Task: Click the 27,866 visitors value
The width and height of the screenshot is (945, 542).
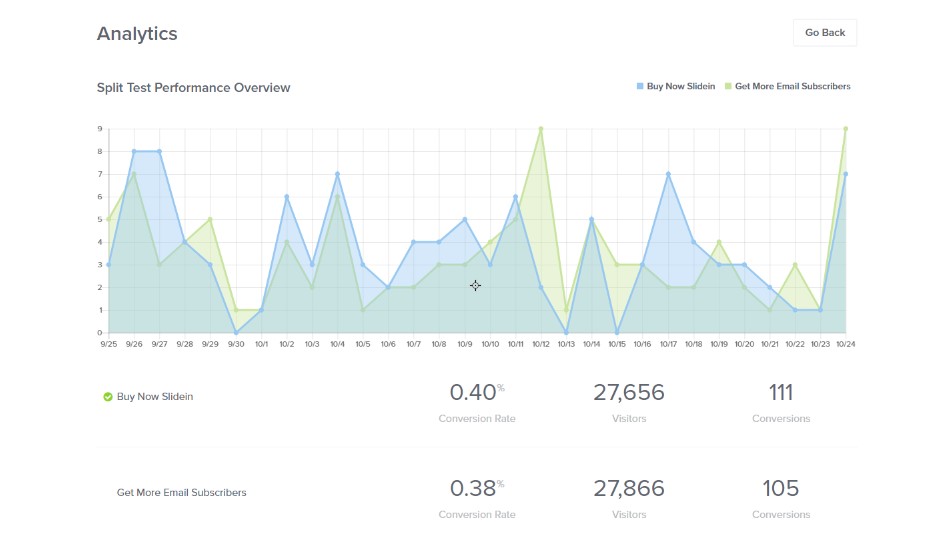Action: tap(629, 488)
